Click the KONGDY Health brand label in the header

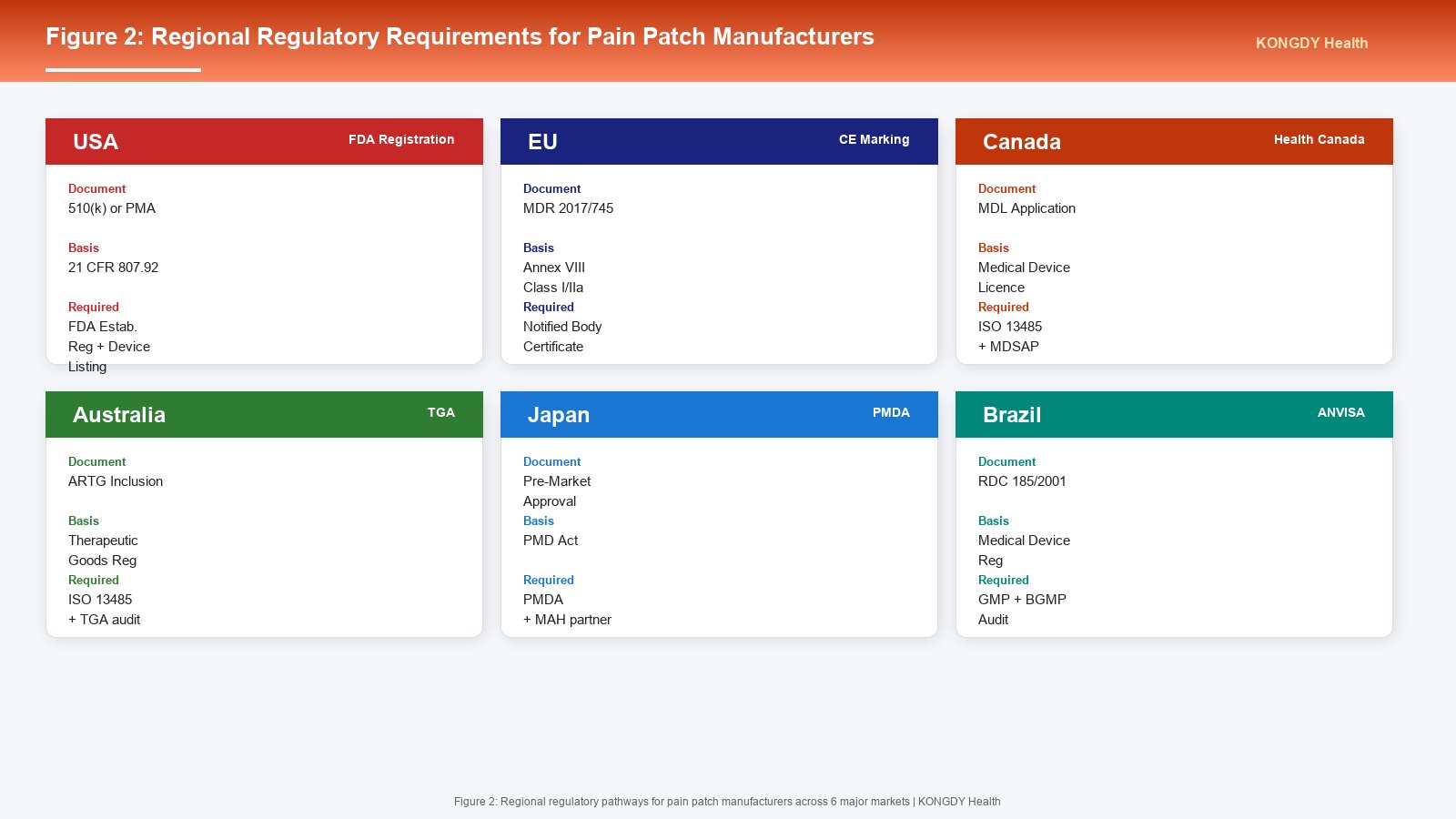pos(1311,43)
